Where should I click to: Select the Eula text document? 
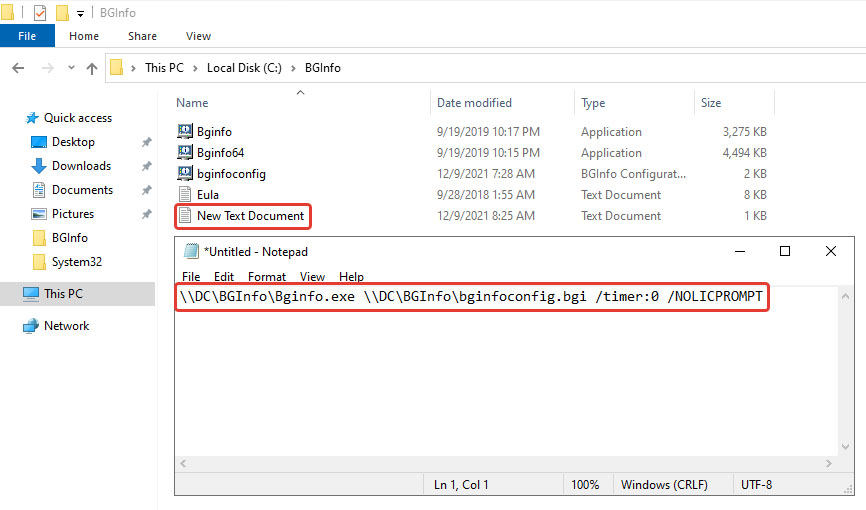tap(207, 195)
